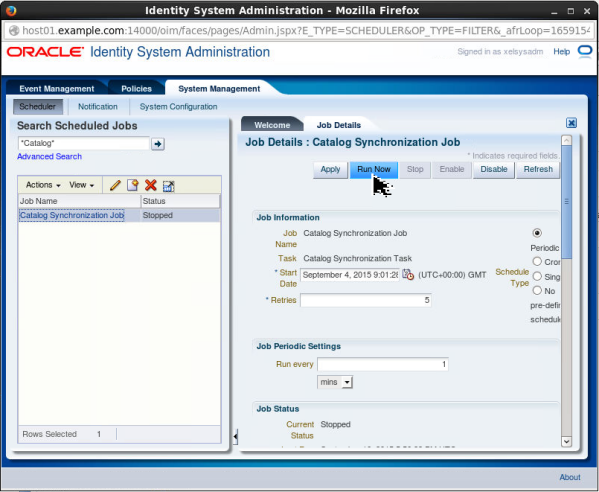Switch to the Welcome tab
Screen dimensions: 599x492
[x=272, y=125]
